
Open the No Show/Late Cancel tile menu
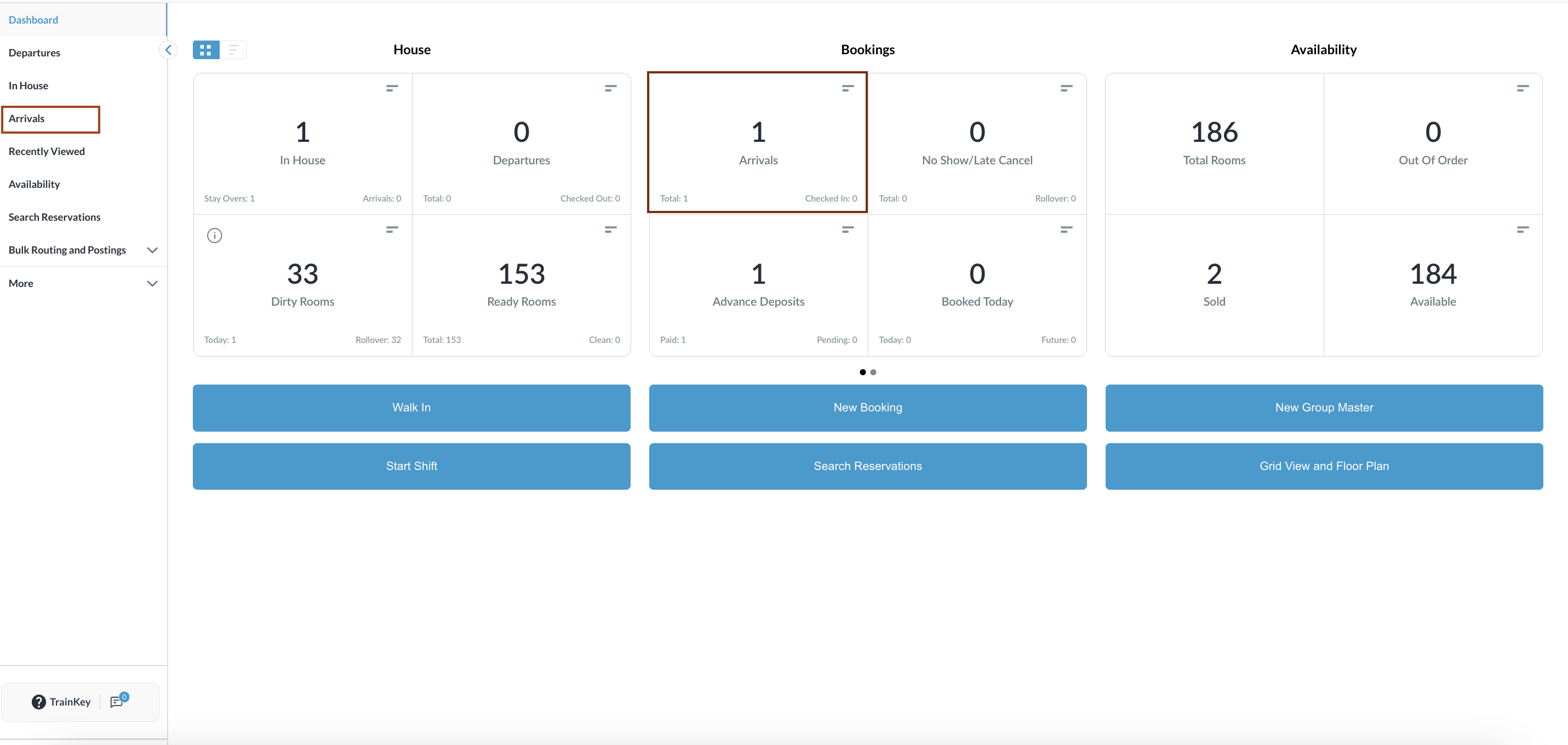1066,88
